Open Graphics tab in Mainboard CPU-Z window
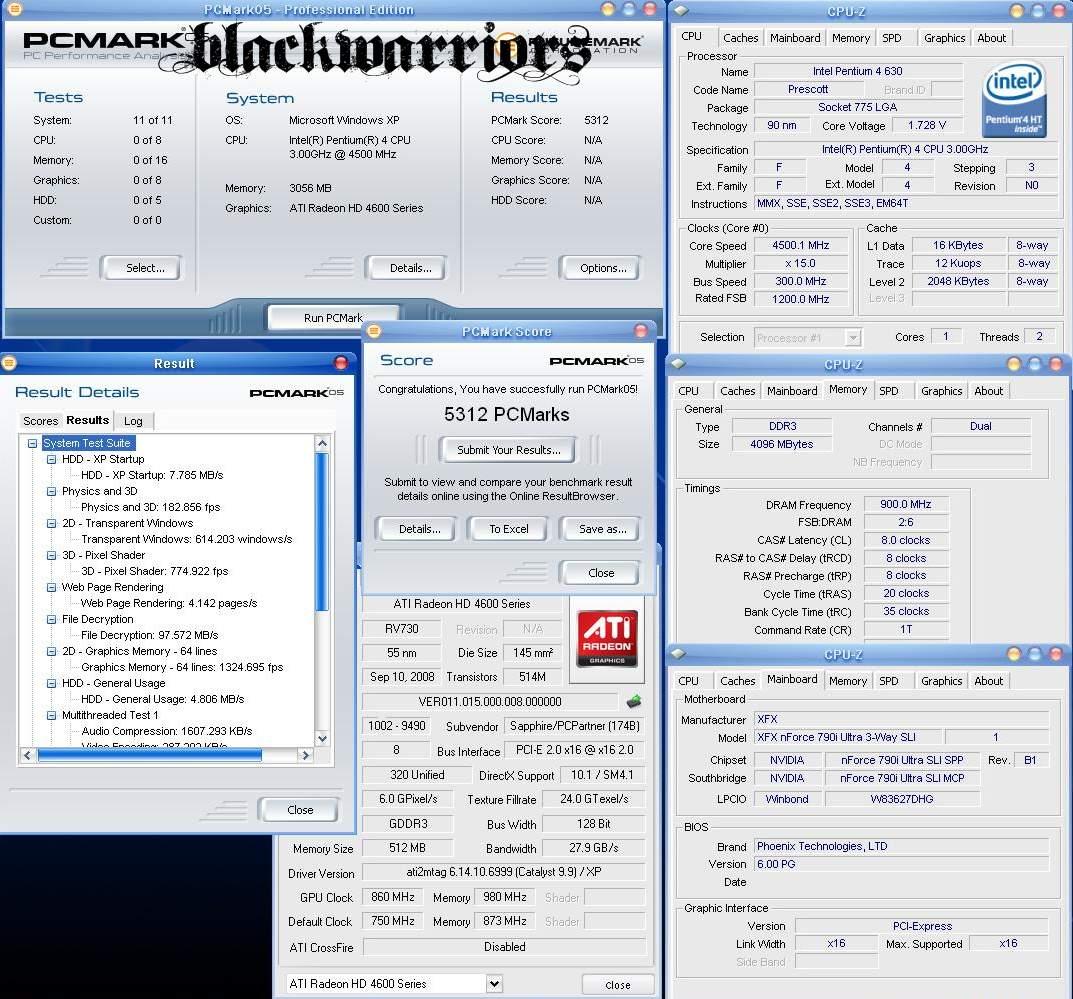 click(x=941, y=682)
